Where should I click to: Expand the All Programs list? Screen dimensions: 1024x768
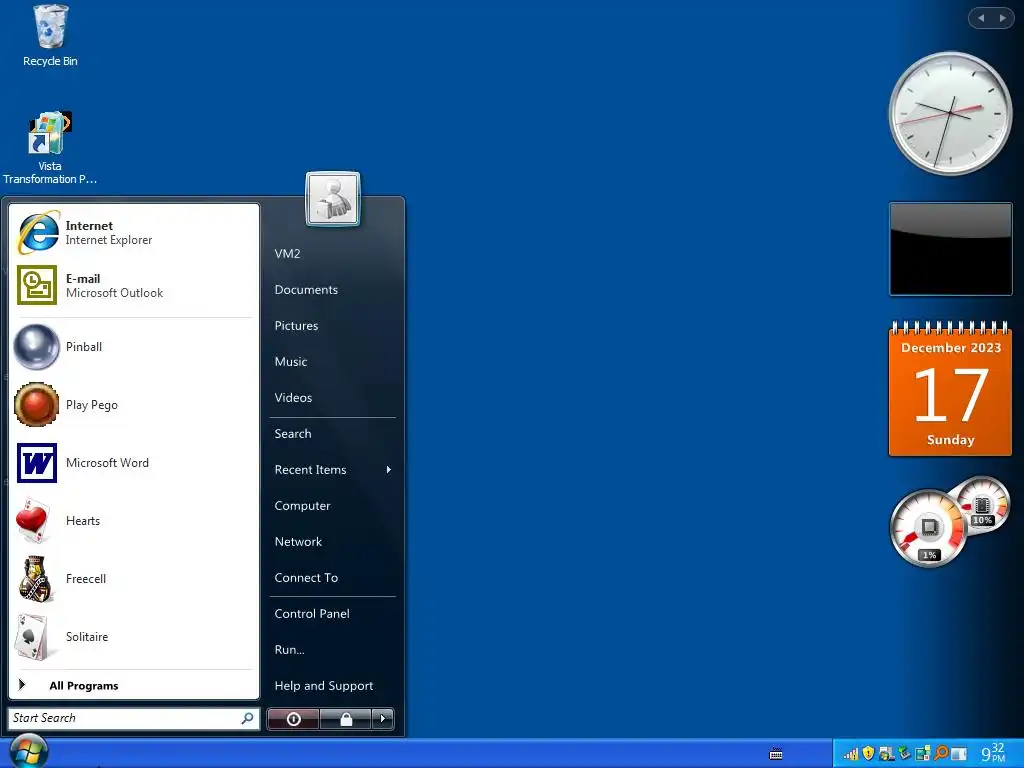[134, 686]
